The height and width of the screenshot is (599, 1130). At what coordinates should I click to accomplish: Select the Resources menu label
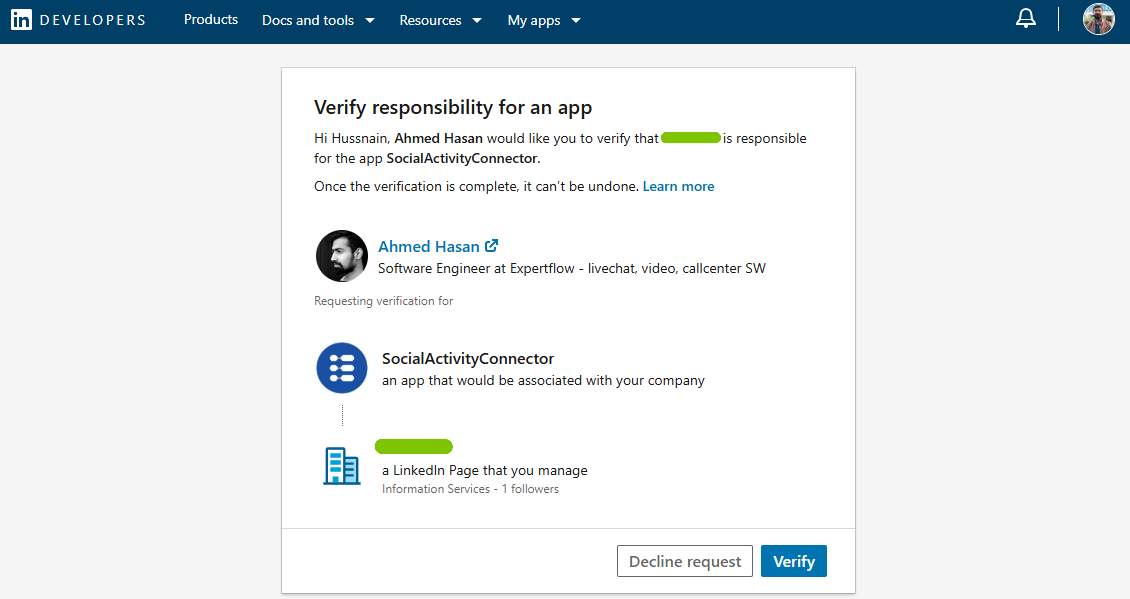(430, 20)
